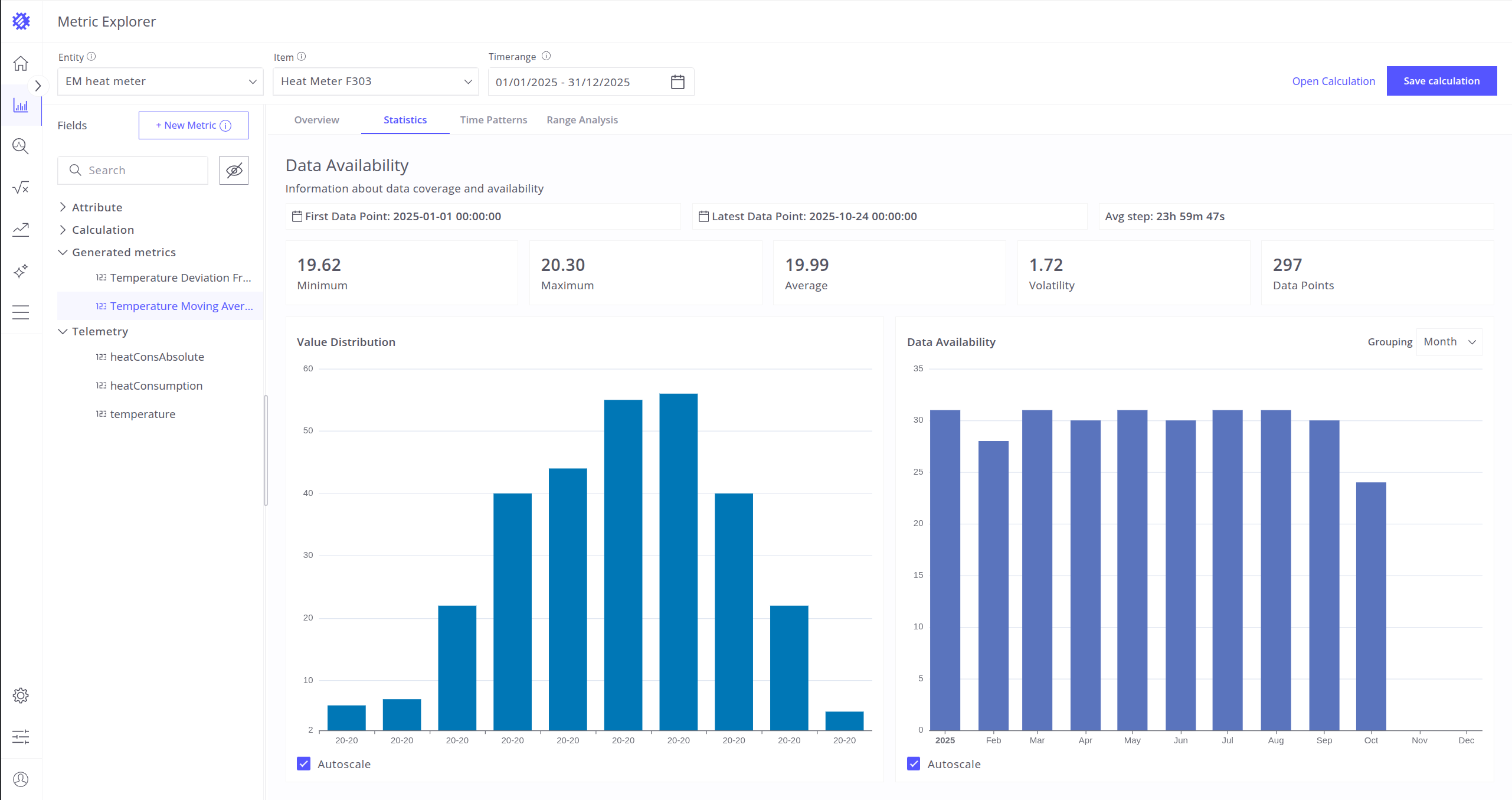Open settings gear icon in sidebar

[21, 695]
